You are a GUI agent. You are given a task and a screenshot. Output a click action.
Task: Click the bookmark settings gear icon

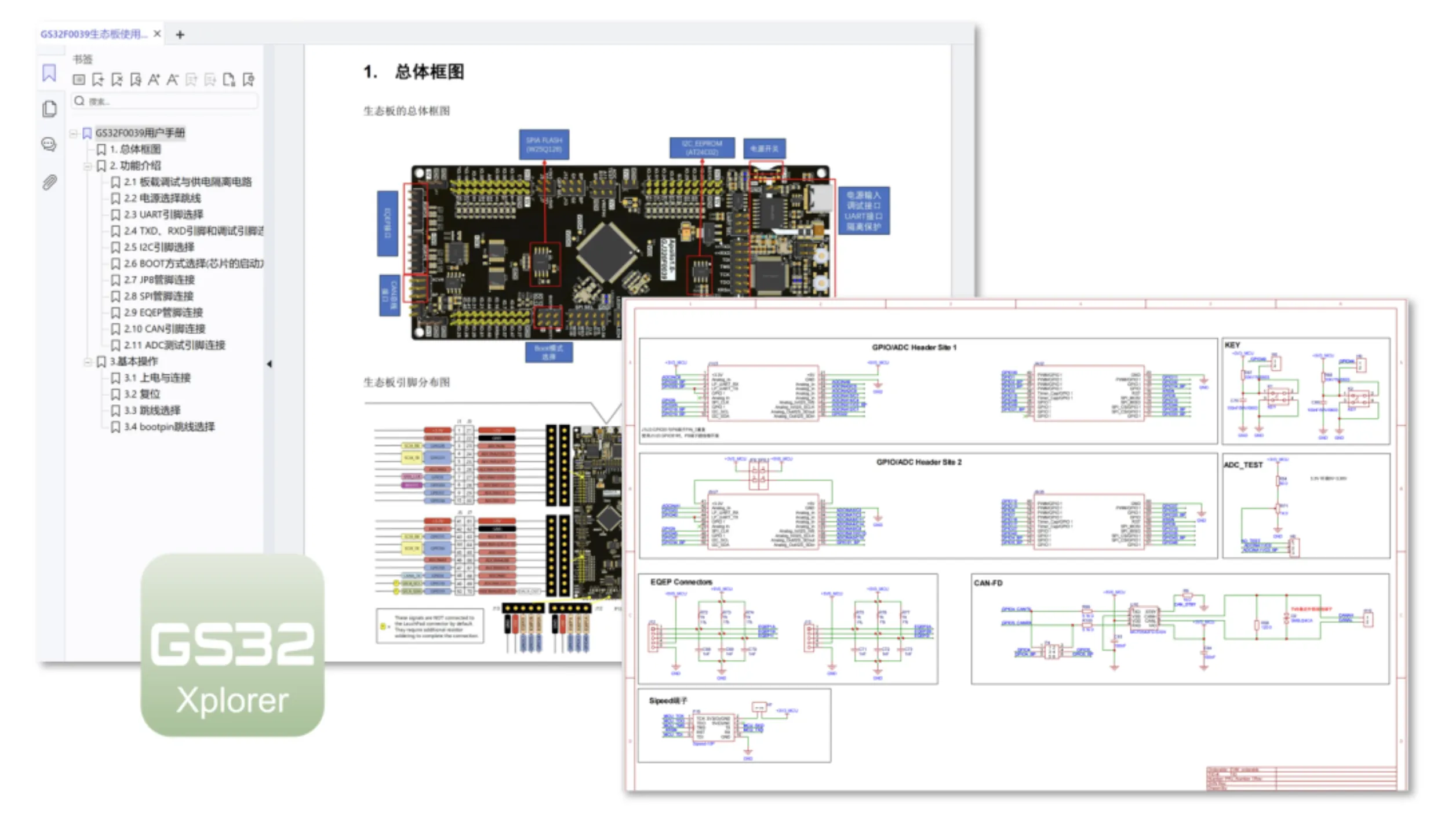click(249, 80)
